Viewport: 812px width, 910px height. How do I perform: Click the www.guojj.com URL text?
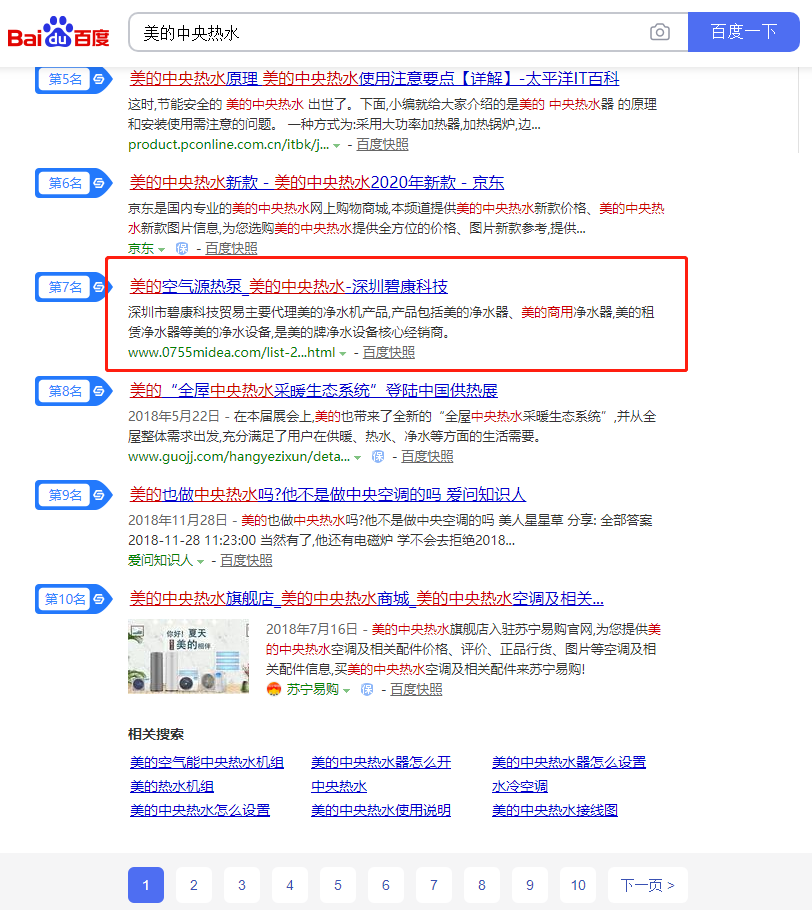[x=239, y=457]
